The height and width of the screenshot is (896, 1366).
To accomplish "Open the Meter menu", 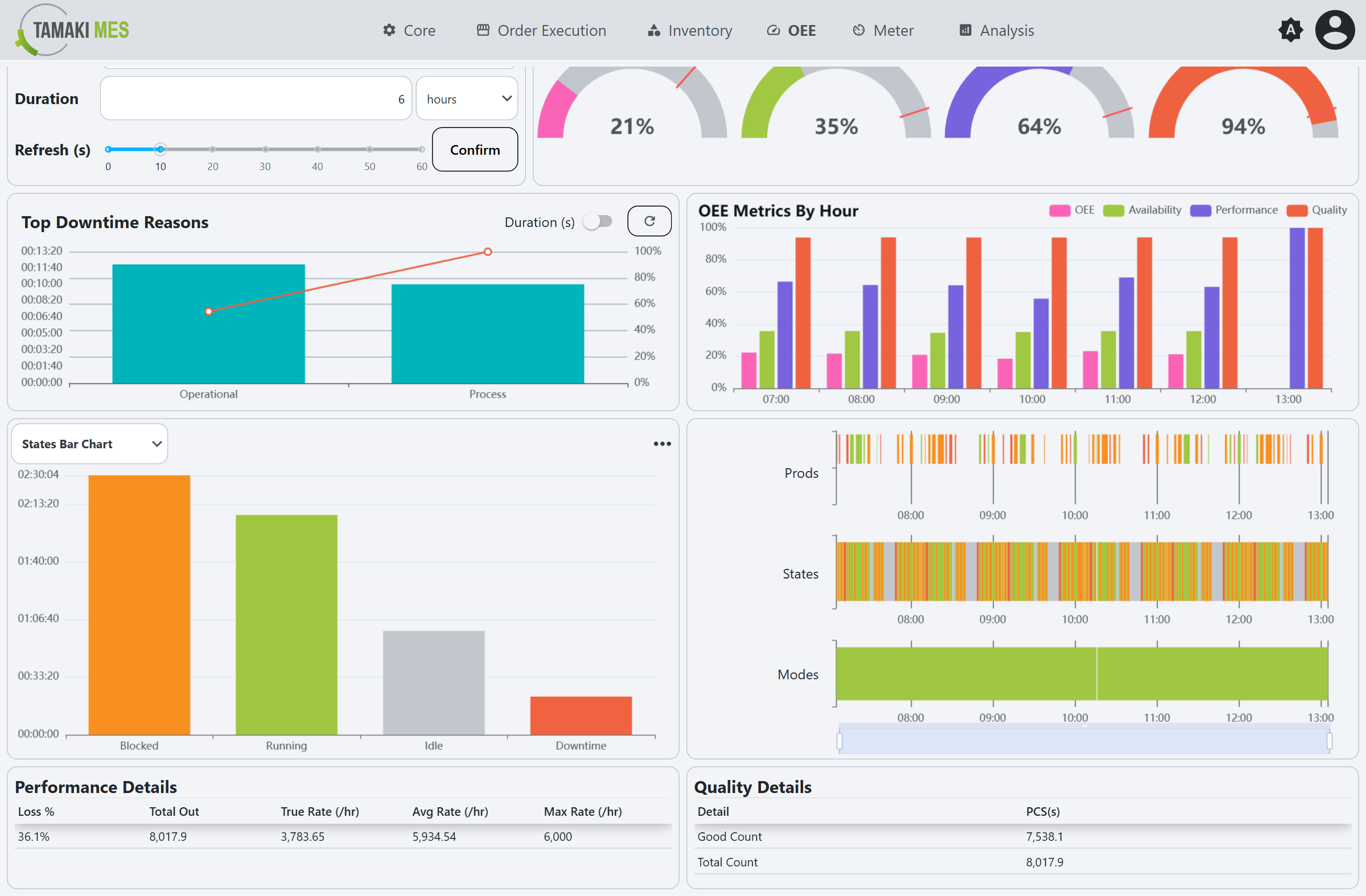I will pos(883,30).
